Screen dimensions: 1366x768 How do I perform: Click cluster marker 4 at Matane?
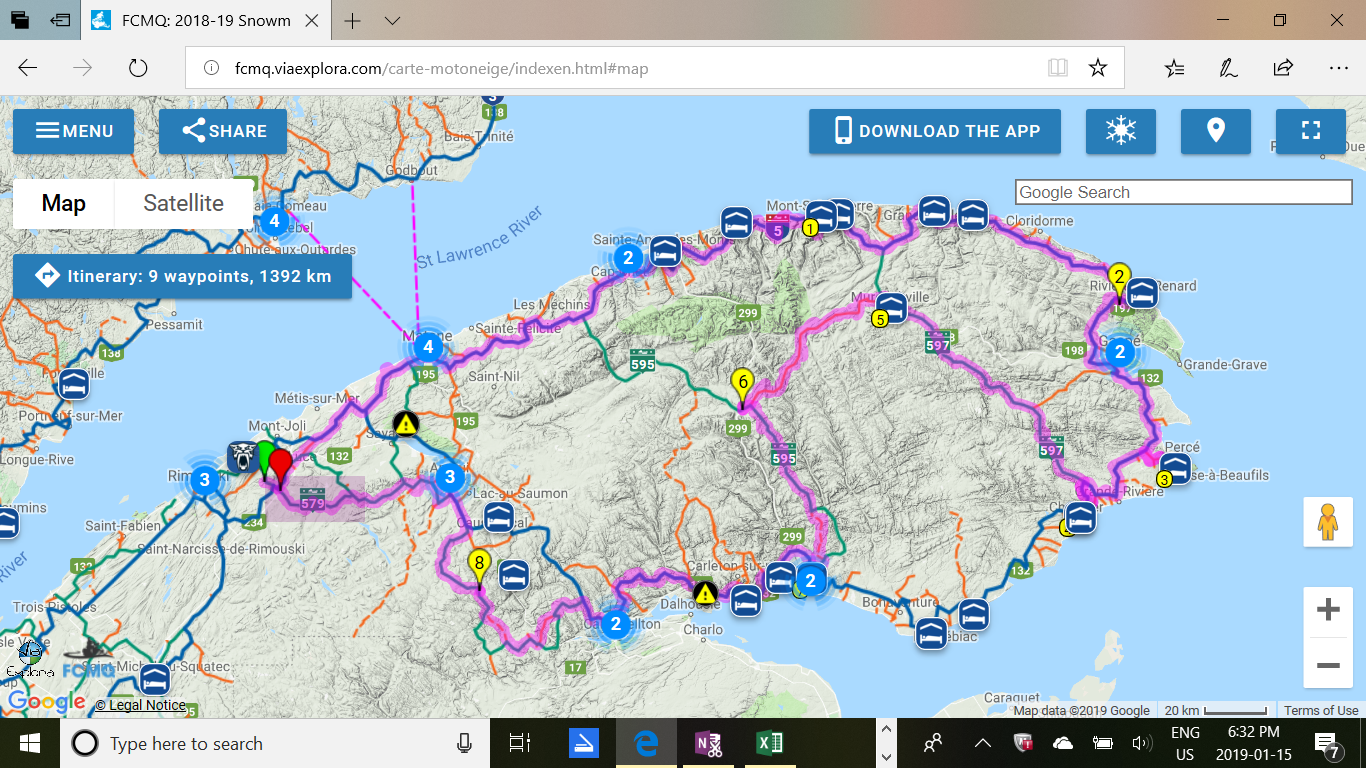(429, 347)
